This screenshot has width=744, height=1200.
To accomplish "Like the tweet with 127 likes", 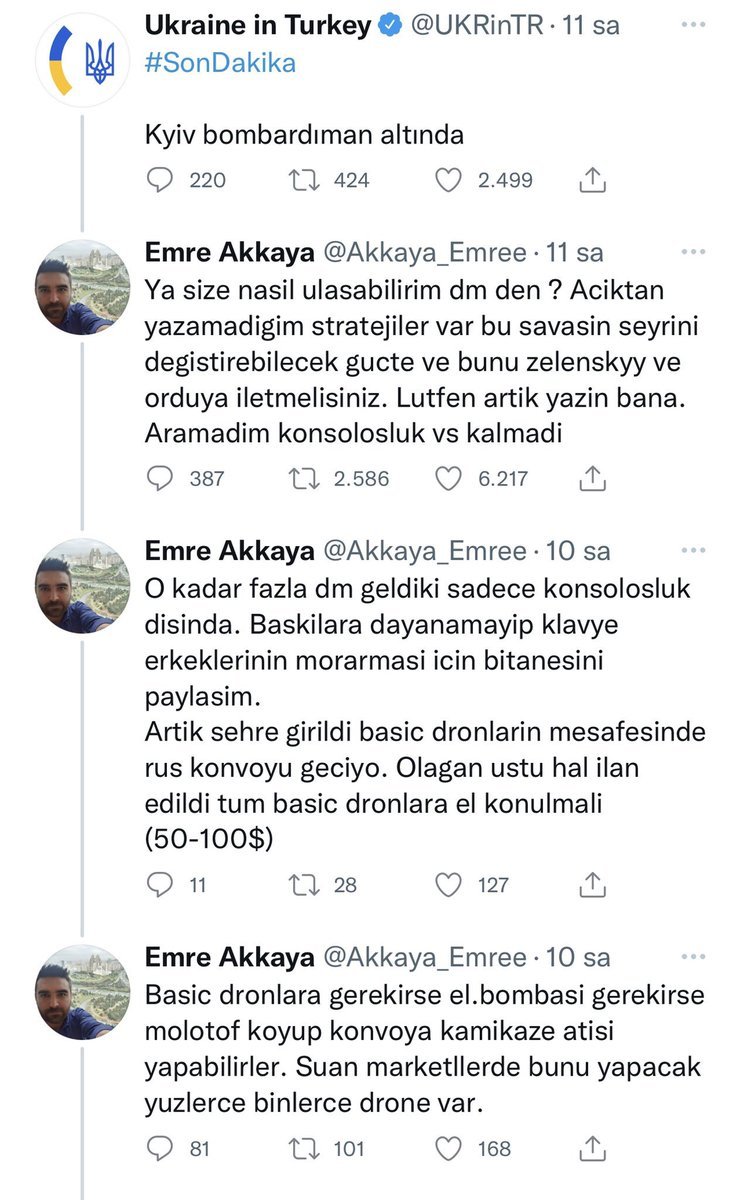I will click(x=450, y=884).
